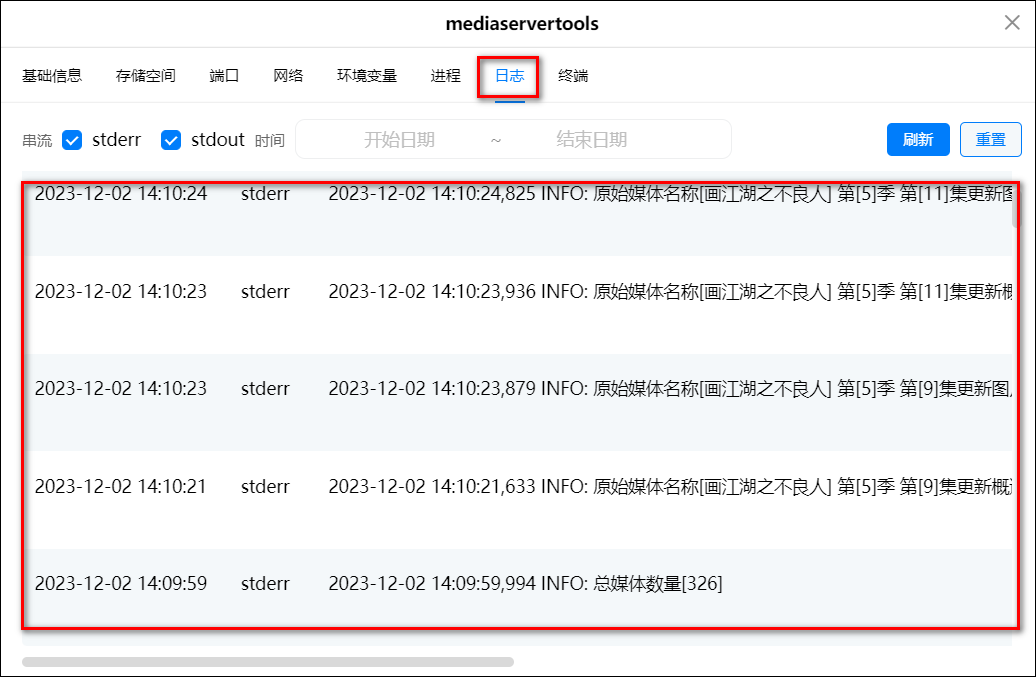Close the mediaservertools dialog
This screenshot has height=677, width=1036.
click(1012, 23)
